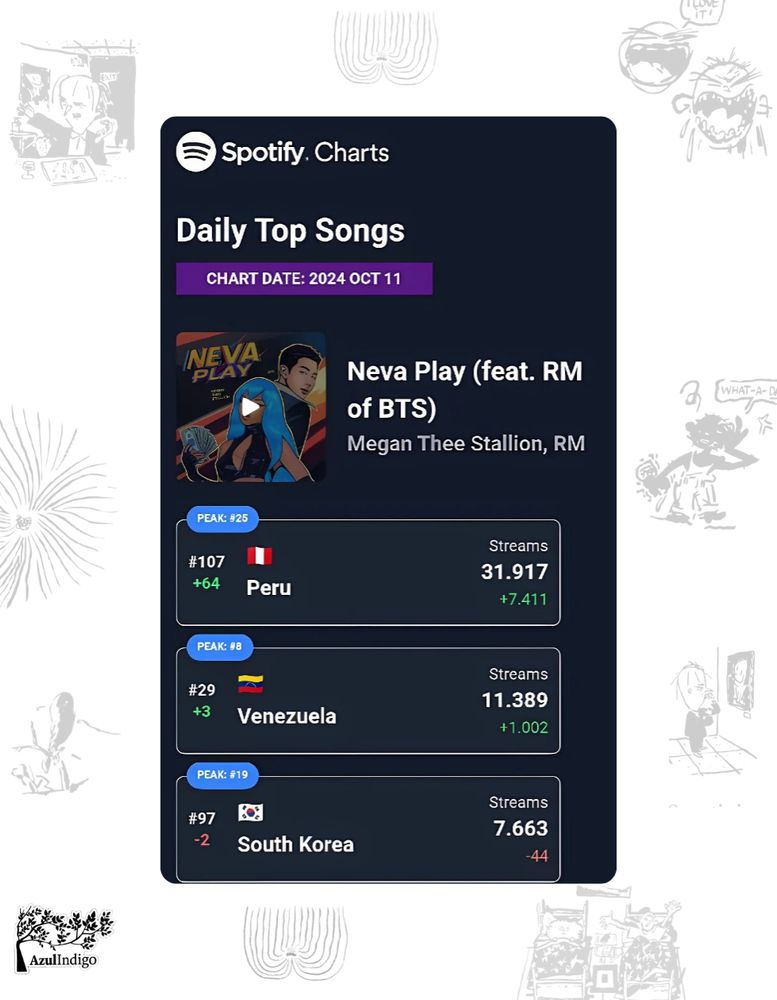Click the Venezuela flag icon
This screenshot has width=777, height=1000.
[251, 684]
